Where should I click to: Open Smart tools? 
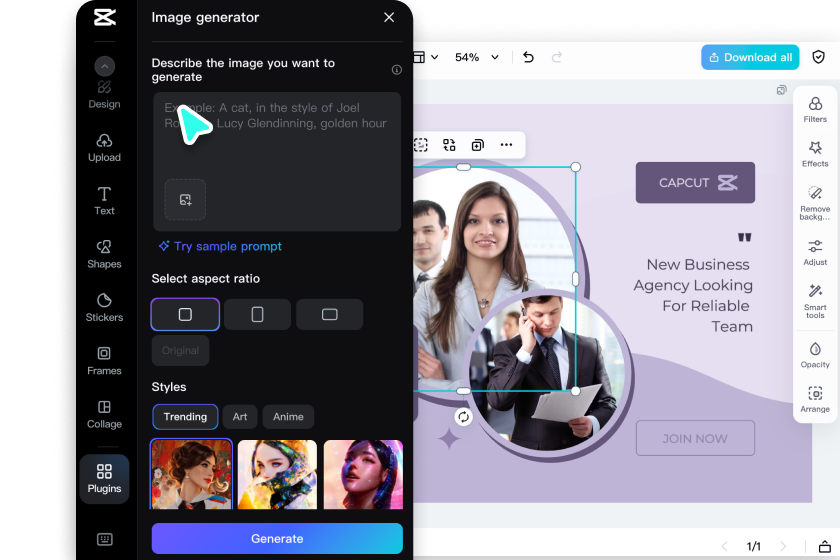pyautogui.click(x=815, y=301)
